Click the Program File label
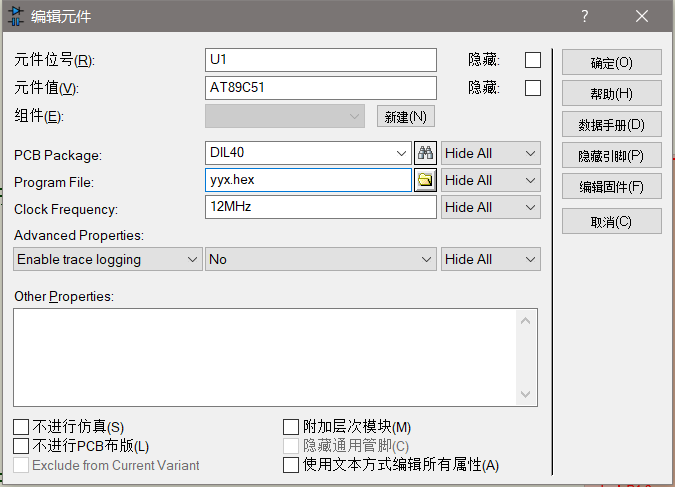 (x=54, y=183)
